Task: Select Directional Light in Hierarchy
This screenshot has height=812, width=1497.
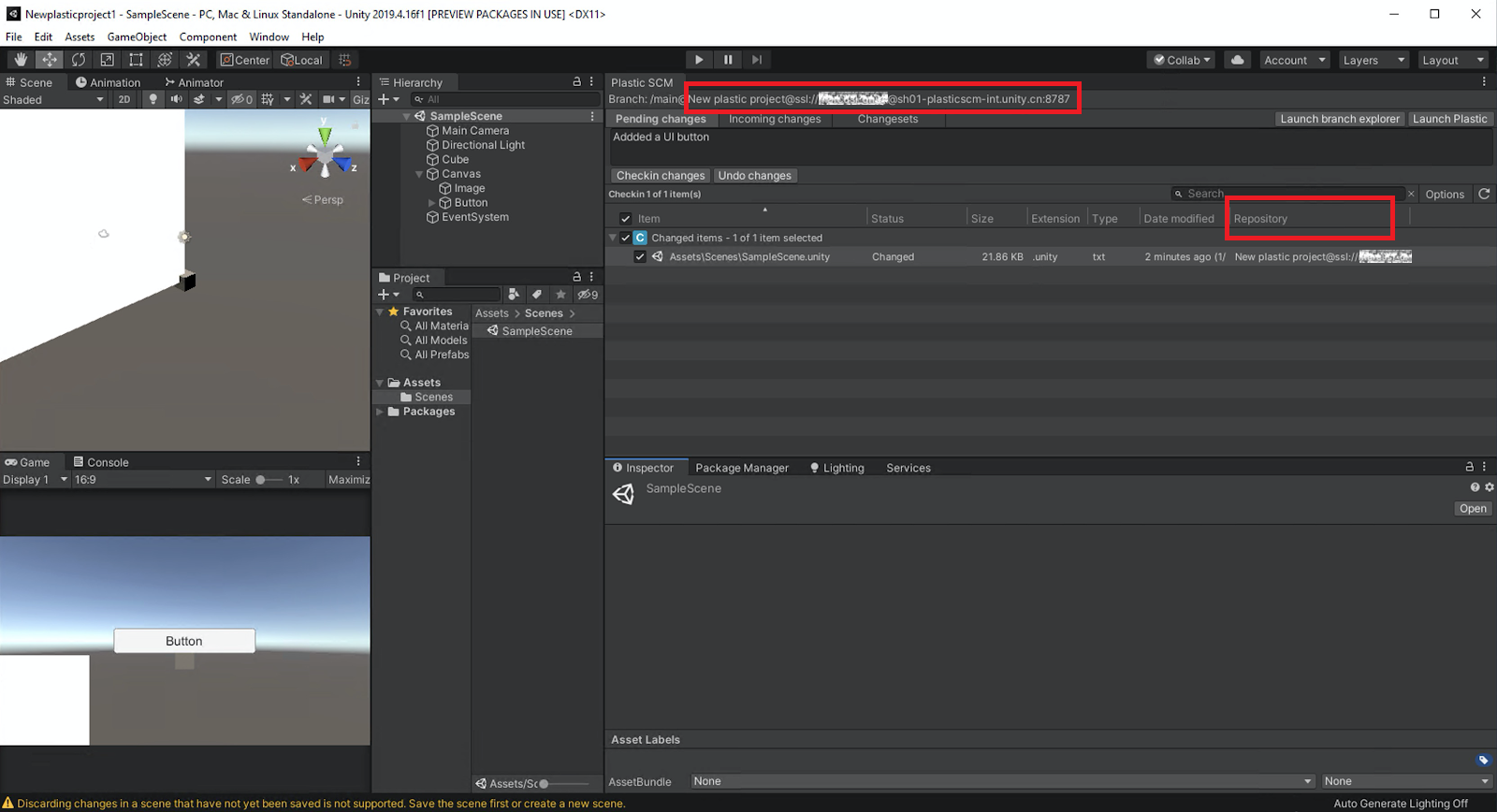Action: [483, 145]
